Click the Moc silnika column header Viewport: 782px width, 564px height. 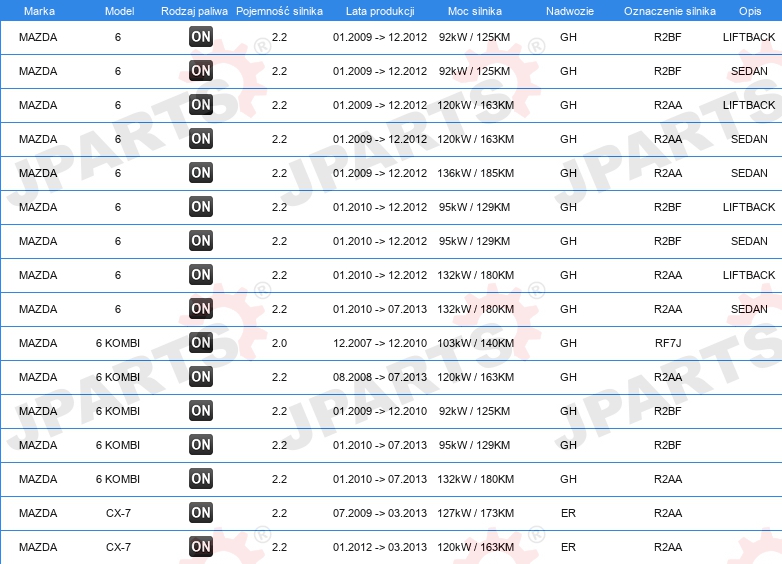(475, 11)
